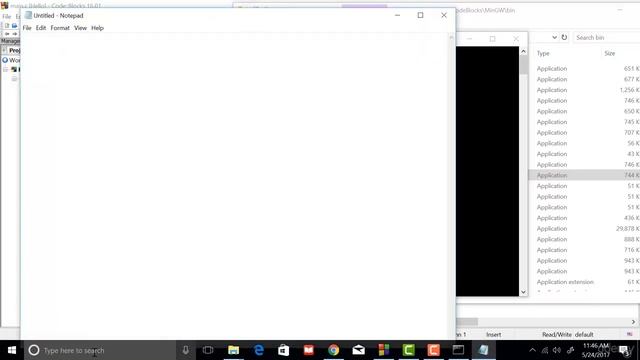Select the Application row sized 43 K
Viewport: 640px width, 360px height.
tap(584, 153)
